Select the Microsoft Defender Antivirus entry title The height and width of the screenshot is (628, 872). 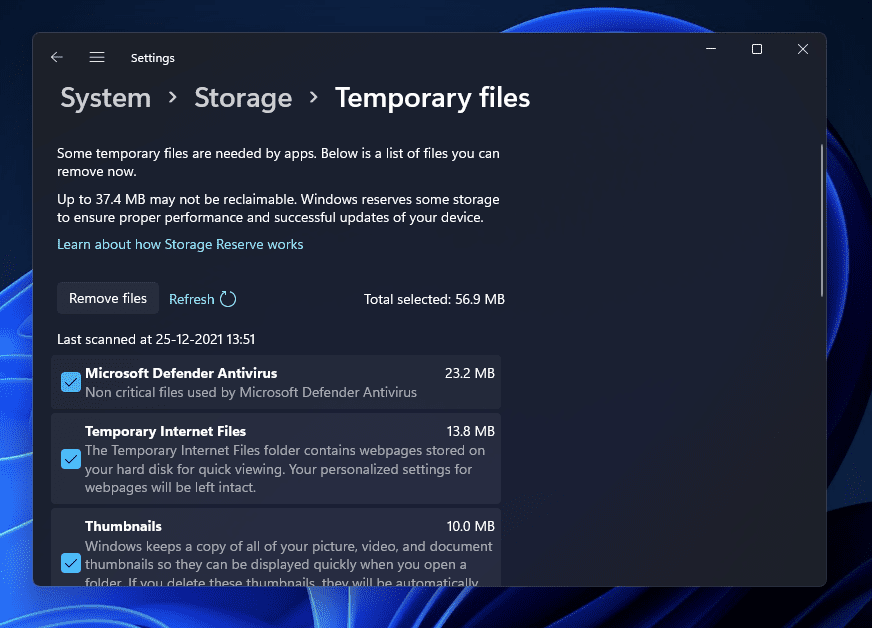pos(181,373)
